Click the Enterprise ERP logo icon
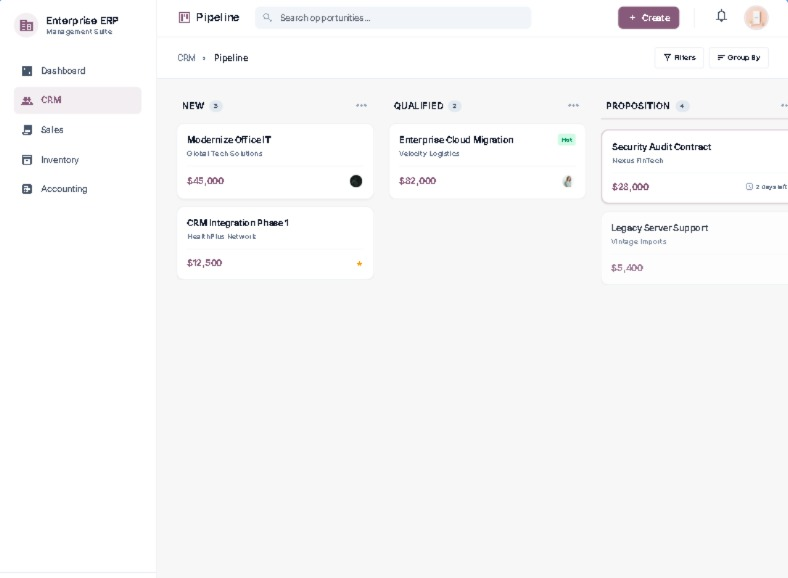This screenshot has height=578, width=788. (26, 25)
